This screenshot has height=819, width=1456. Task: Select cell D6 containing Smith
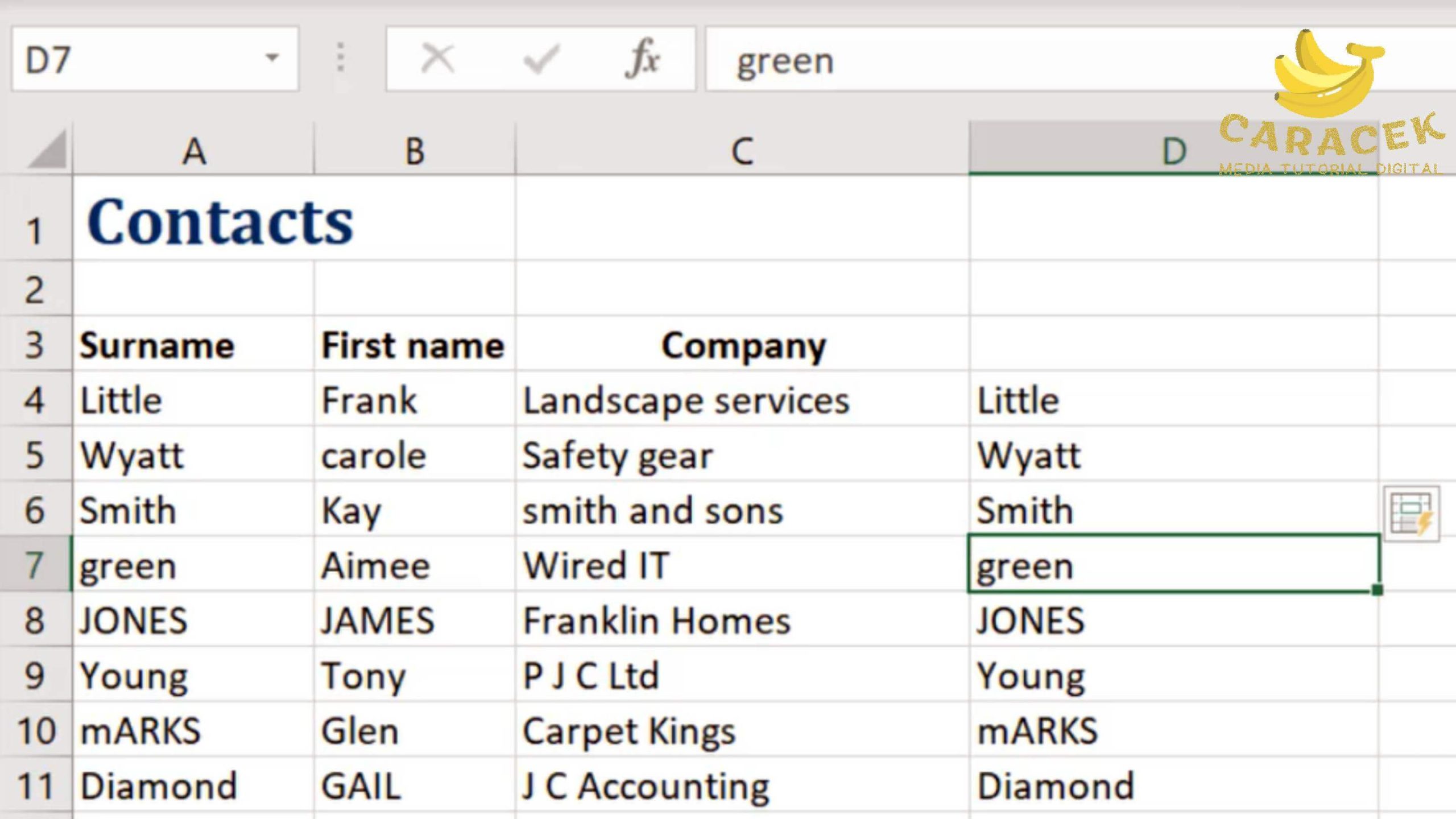point(1174,509)
